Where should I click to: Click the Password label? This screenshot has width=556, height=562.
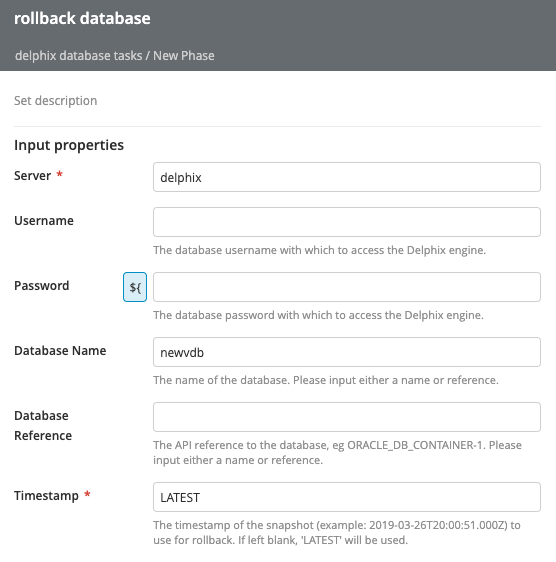click(42, 286)
